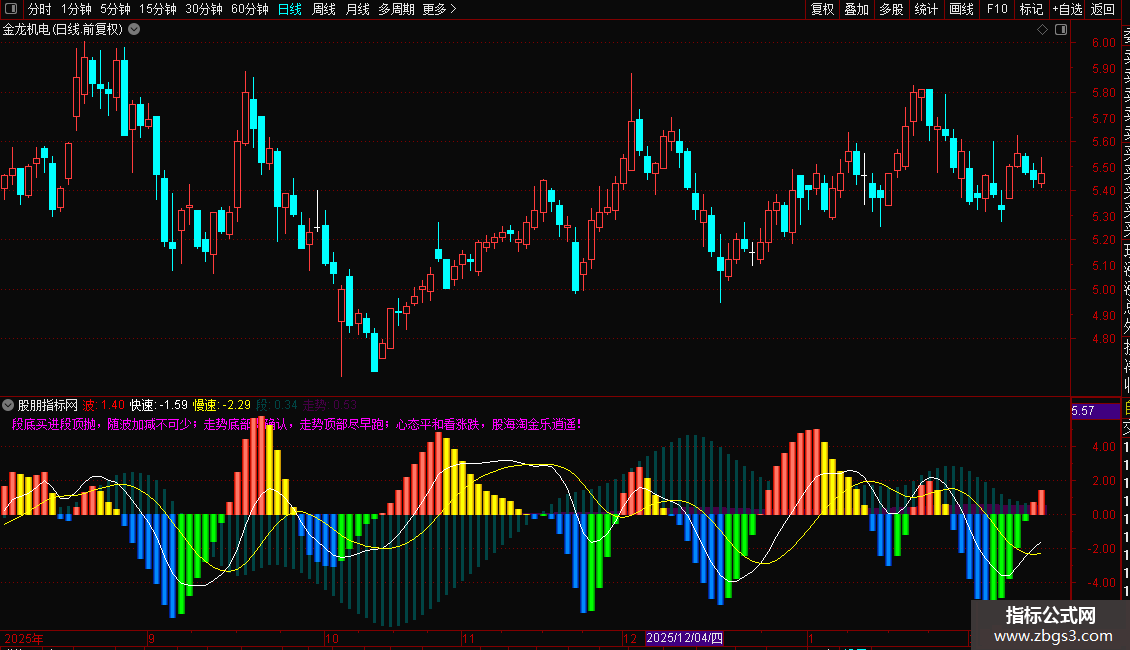Click the diamond icon above the price chart
1130x650 pixels.
click(x=1042, y=30)
